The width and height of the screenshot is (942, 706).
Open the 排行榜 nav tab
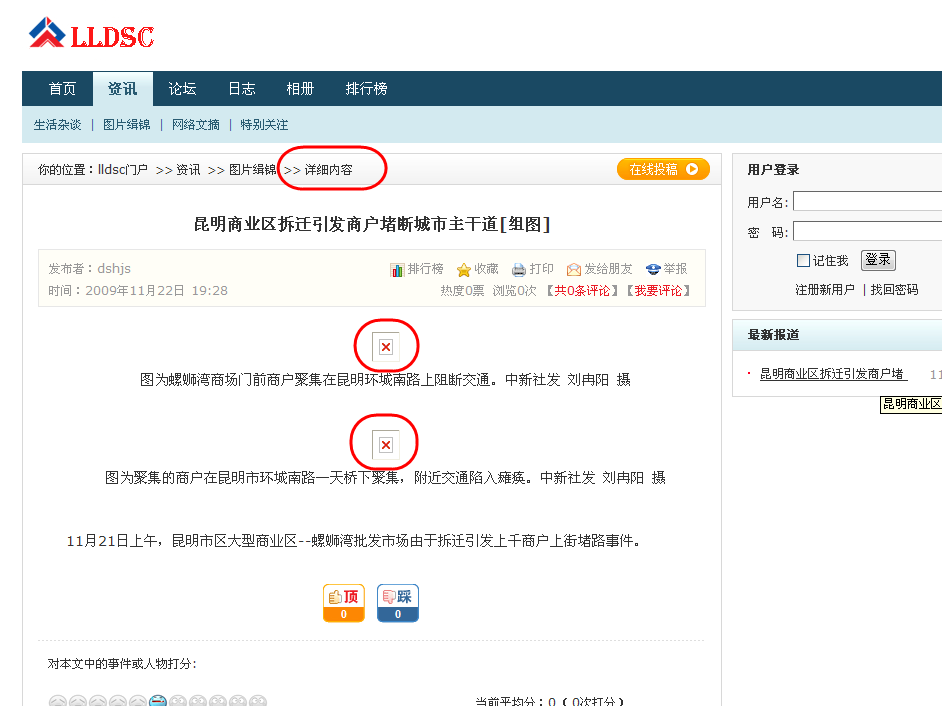[x=366, y=89]
